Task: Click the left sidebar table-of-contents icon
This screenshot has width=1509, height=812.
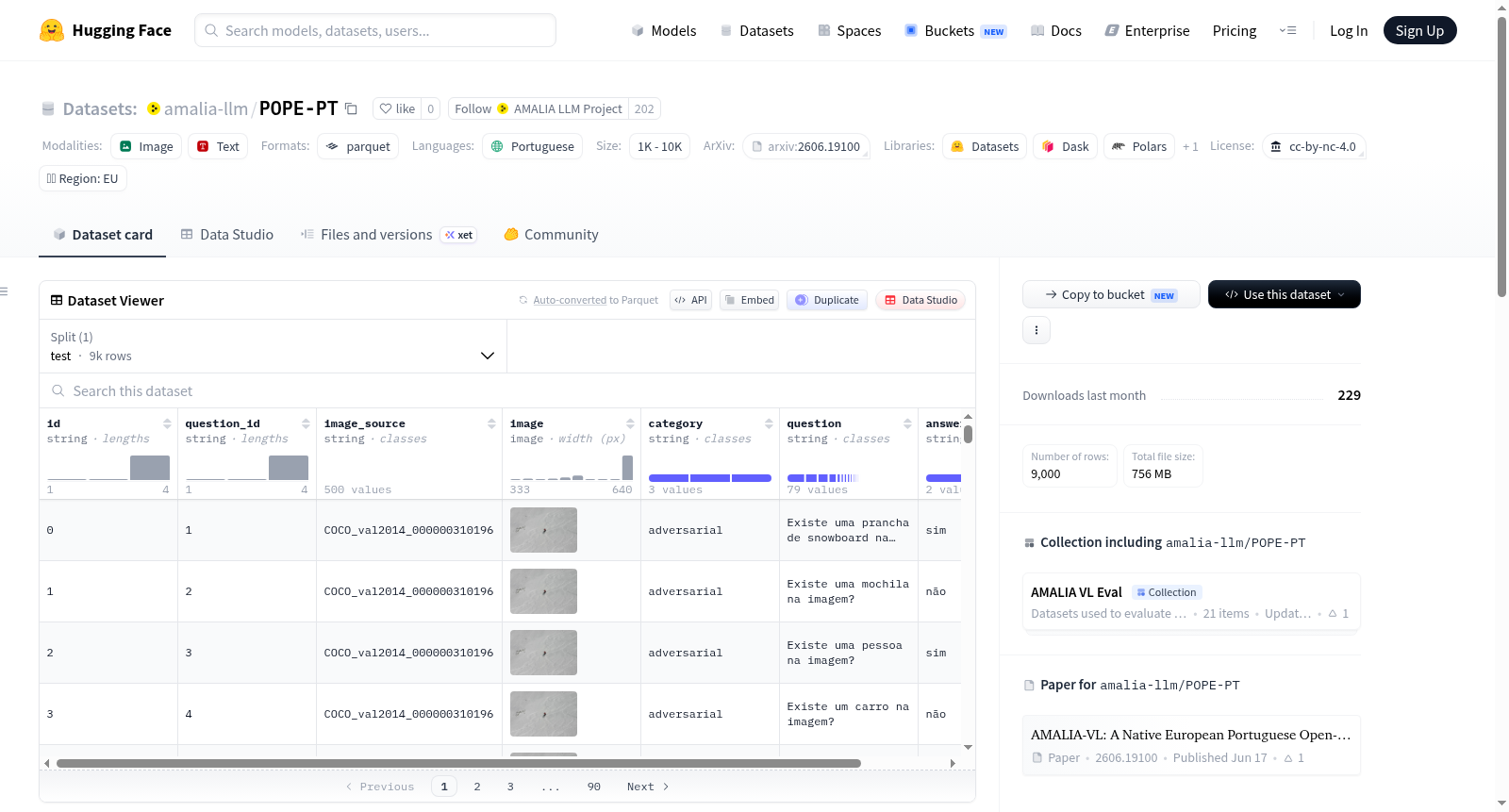Action: (4, 291)
